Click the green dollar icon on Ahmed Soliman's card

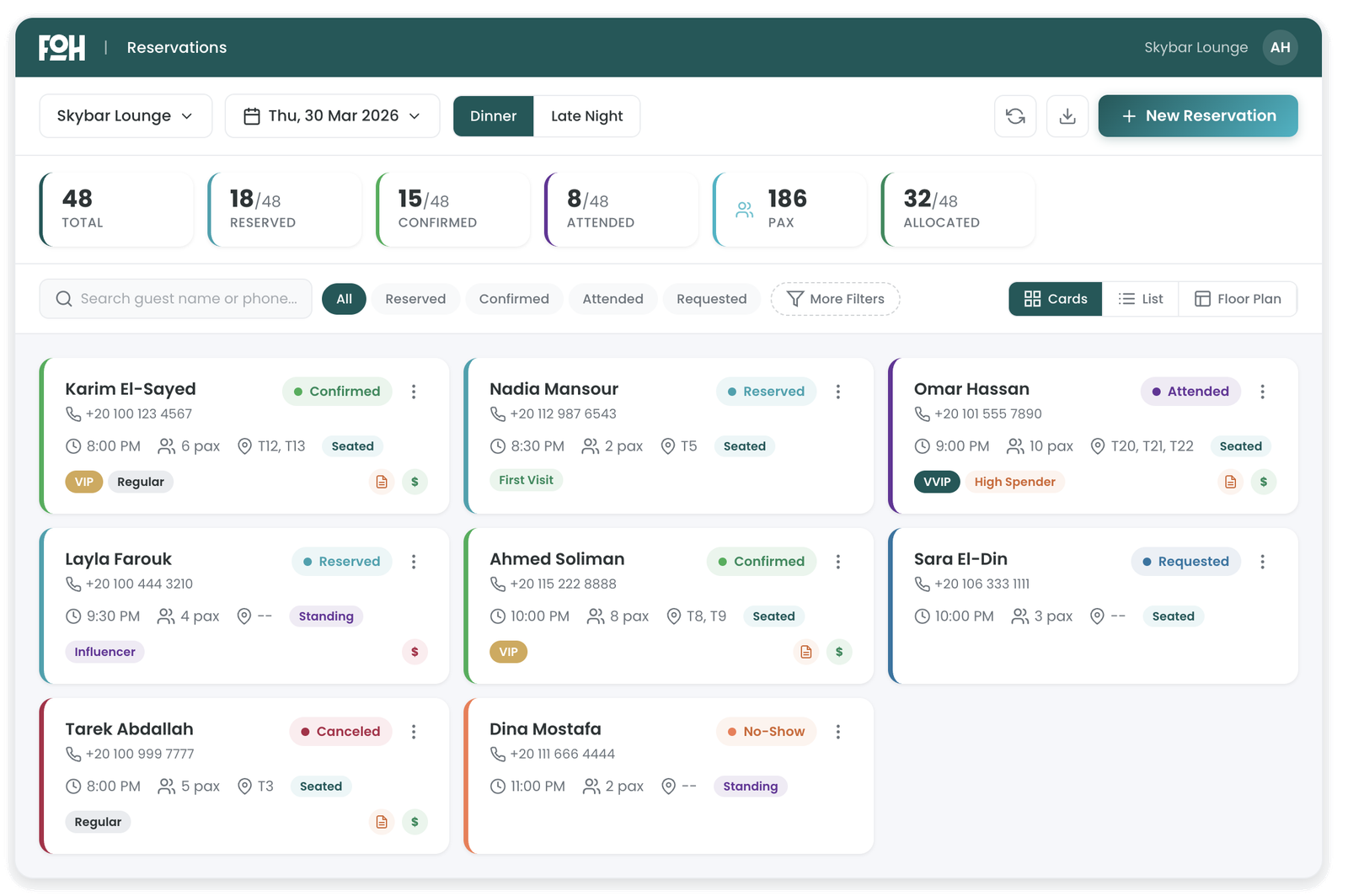coord(839,652)
